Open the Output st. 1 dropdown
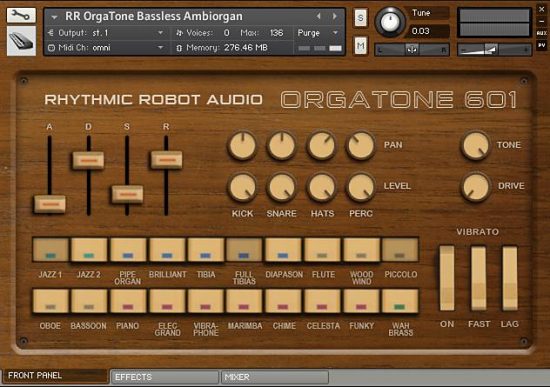This screenshot has height=387, width=550. (160, 33)
